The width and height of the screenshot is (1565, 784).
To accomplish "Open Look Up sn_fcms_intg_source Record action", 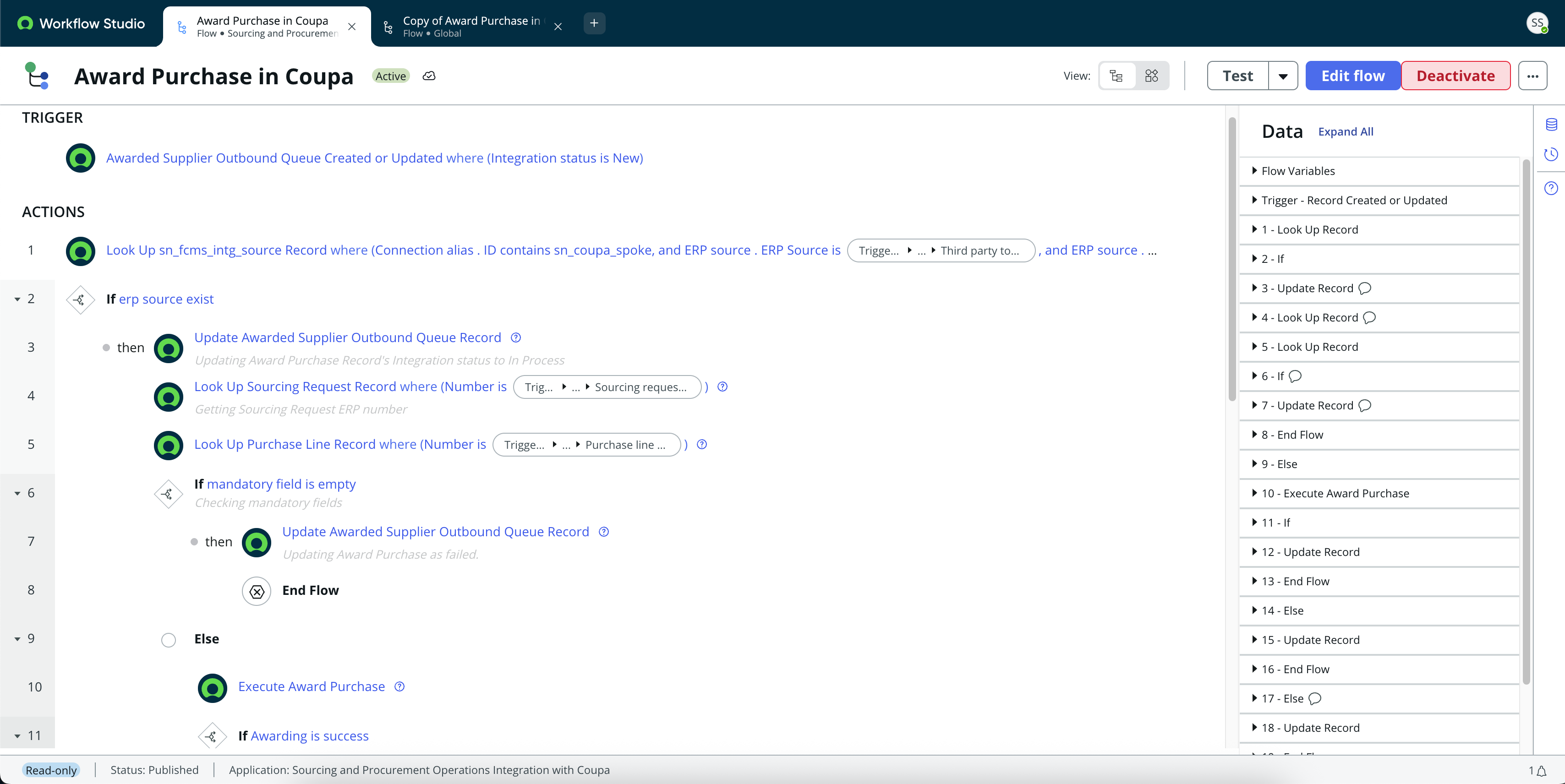I will tap(473, 250).
